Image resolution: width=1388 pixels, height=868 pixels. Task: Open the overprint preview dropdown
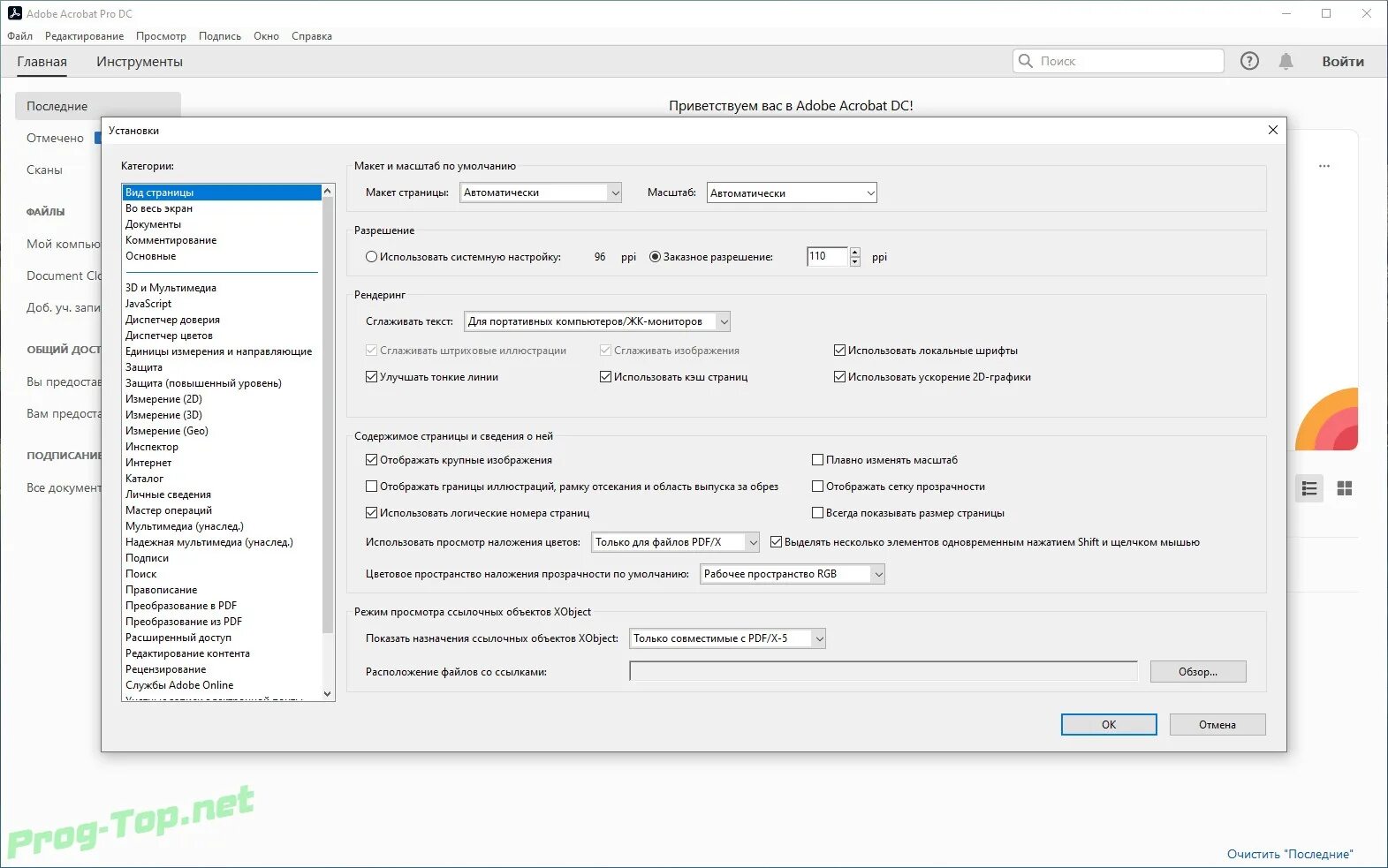click(676, 542)
